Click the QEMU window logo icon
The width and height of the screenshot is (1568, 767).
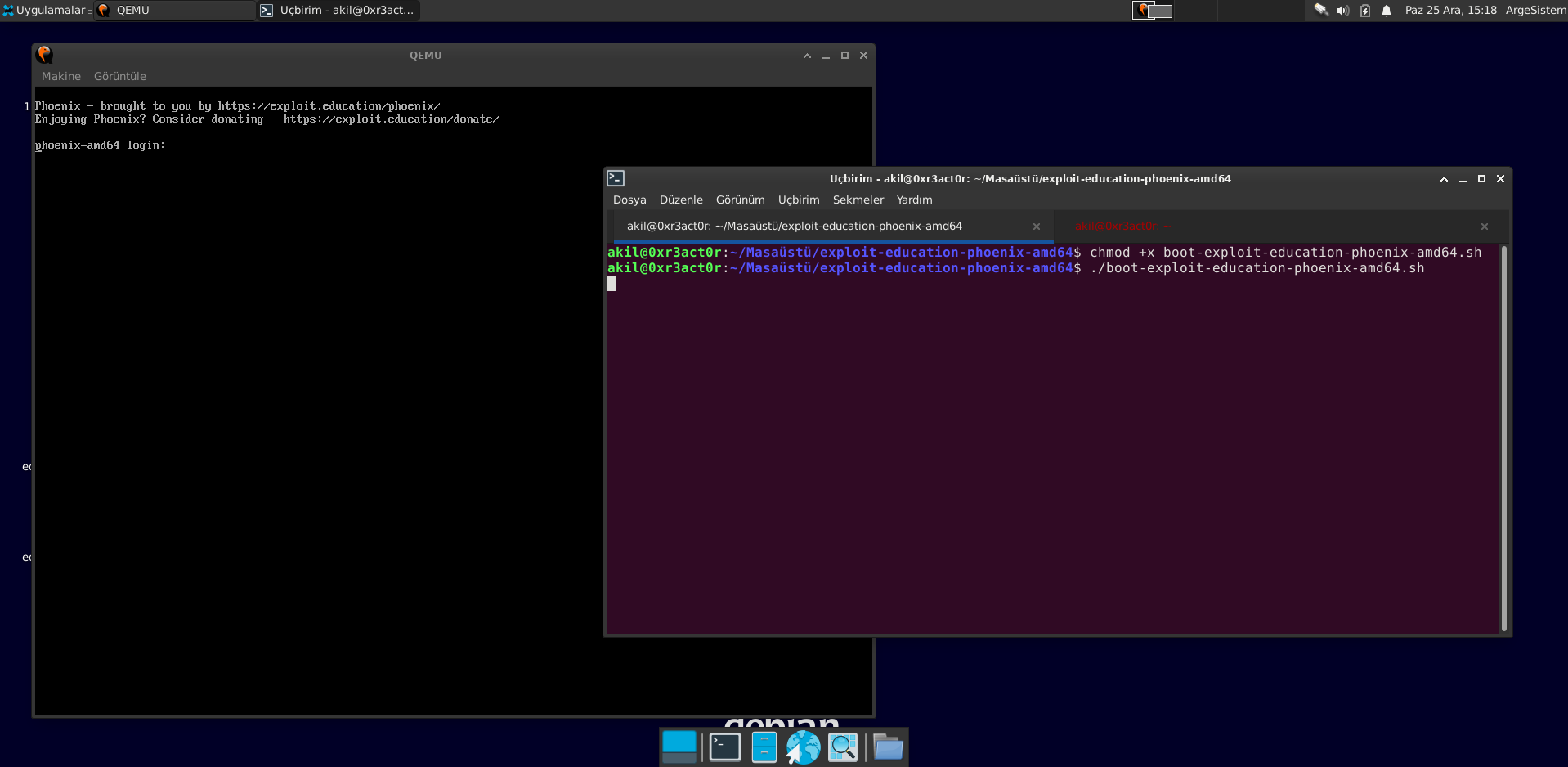(x=44, y=55)
